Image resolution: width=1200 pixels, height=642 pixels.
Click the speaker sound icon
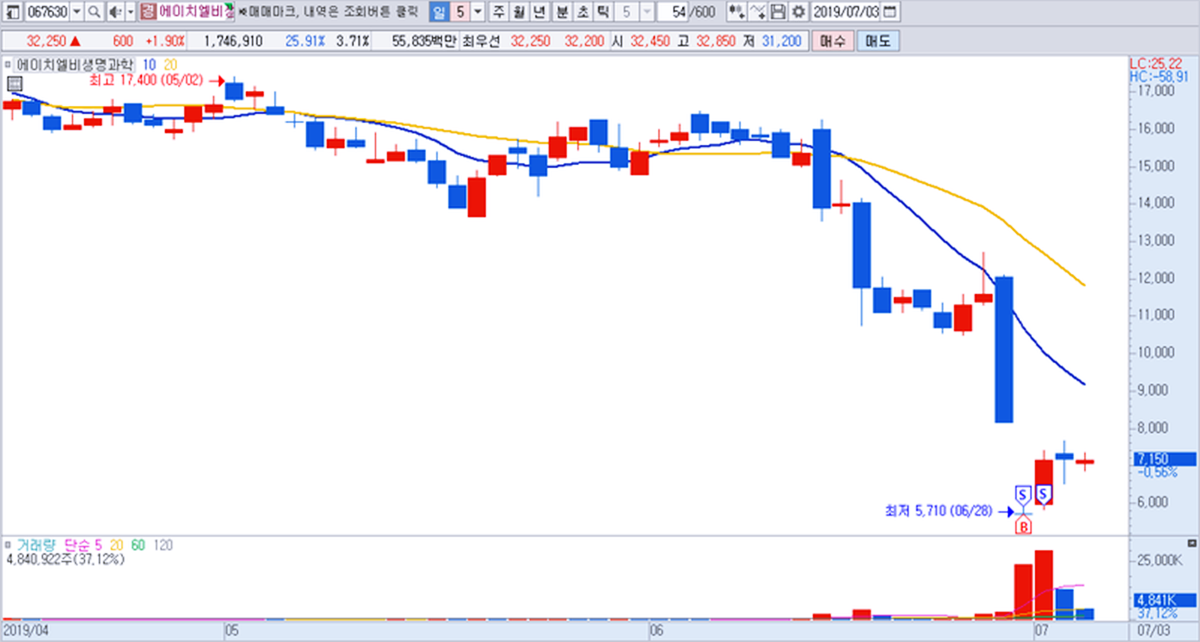point(114,12)
